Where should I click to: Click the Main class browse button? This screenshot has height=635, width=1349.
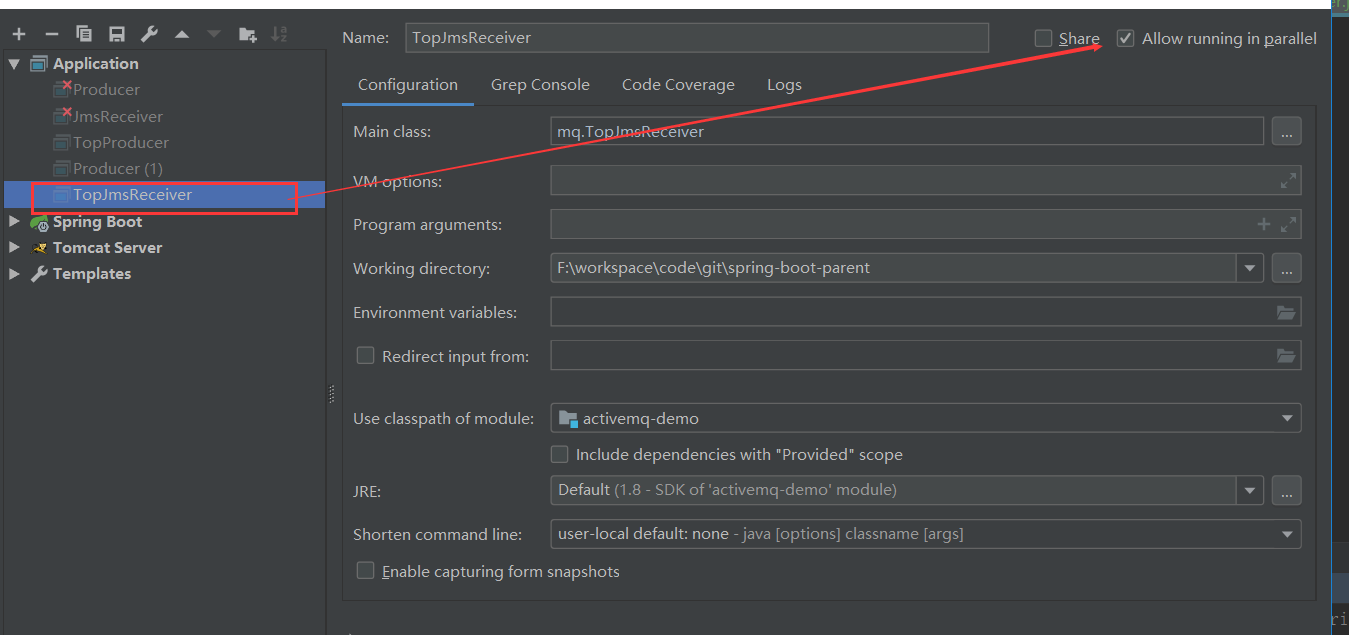(1286, 131)
